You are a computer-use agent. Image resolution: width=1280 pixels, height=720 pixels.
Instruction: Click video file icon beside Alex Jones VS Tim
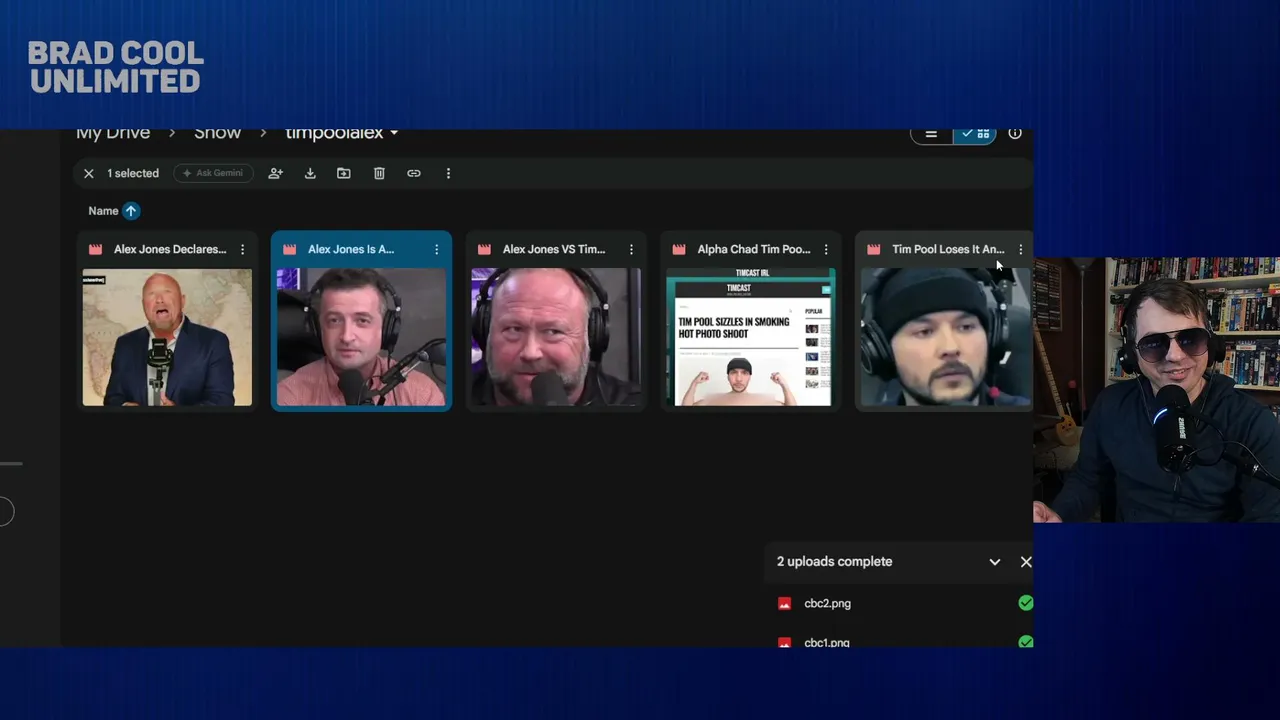click(485, 250)
